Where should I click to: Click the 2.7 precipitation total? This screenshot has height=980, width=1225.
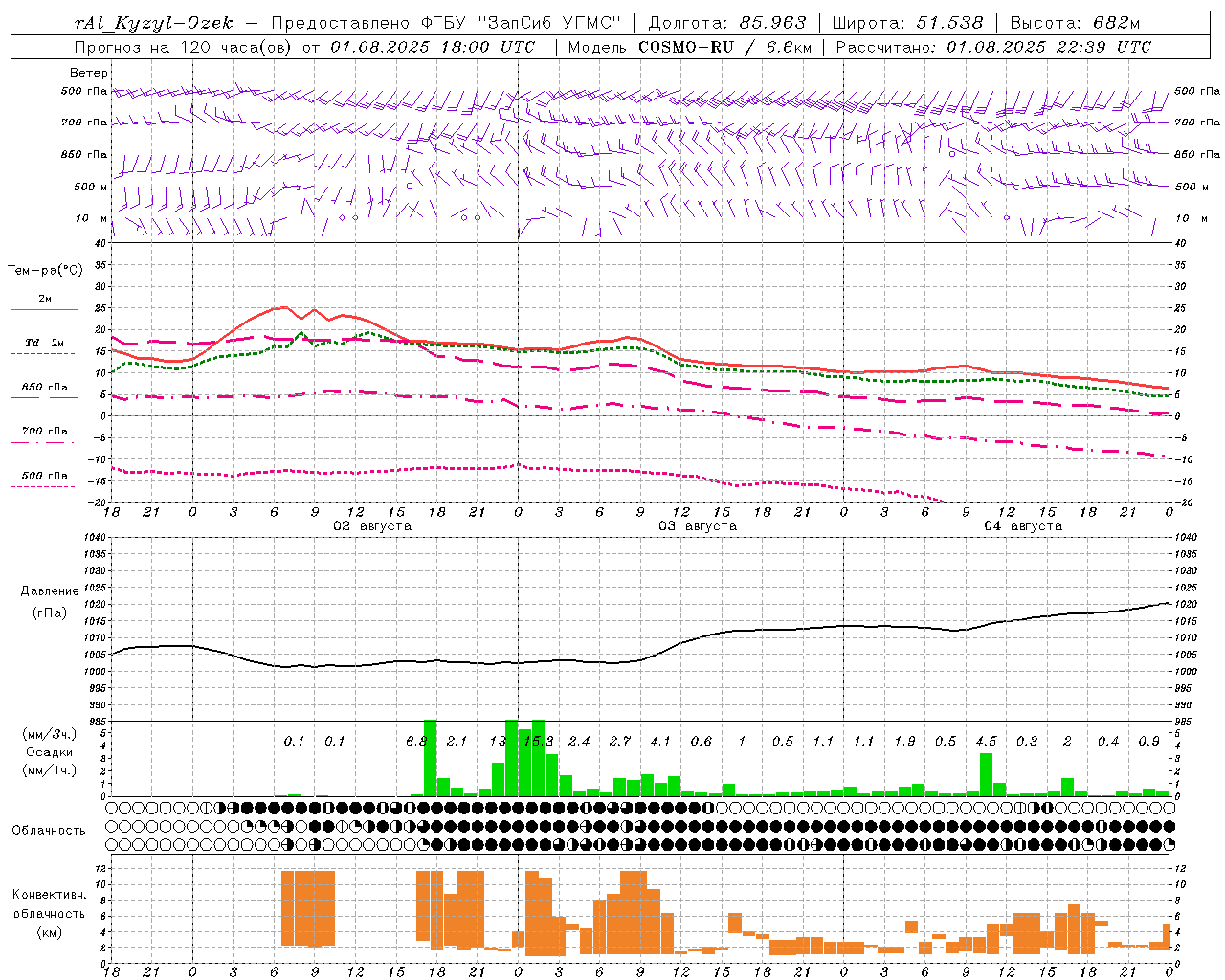(x=620, y=742)
